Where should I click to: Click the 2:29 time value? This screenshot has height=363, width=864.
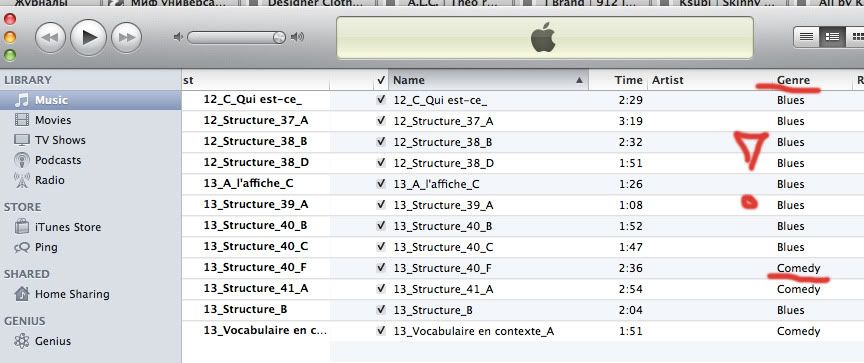[632, 100]
